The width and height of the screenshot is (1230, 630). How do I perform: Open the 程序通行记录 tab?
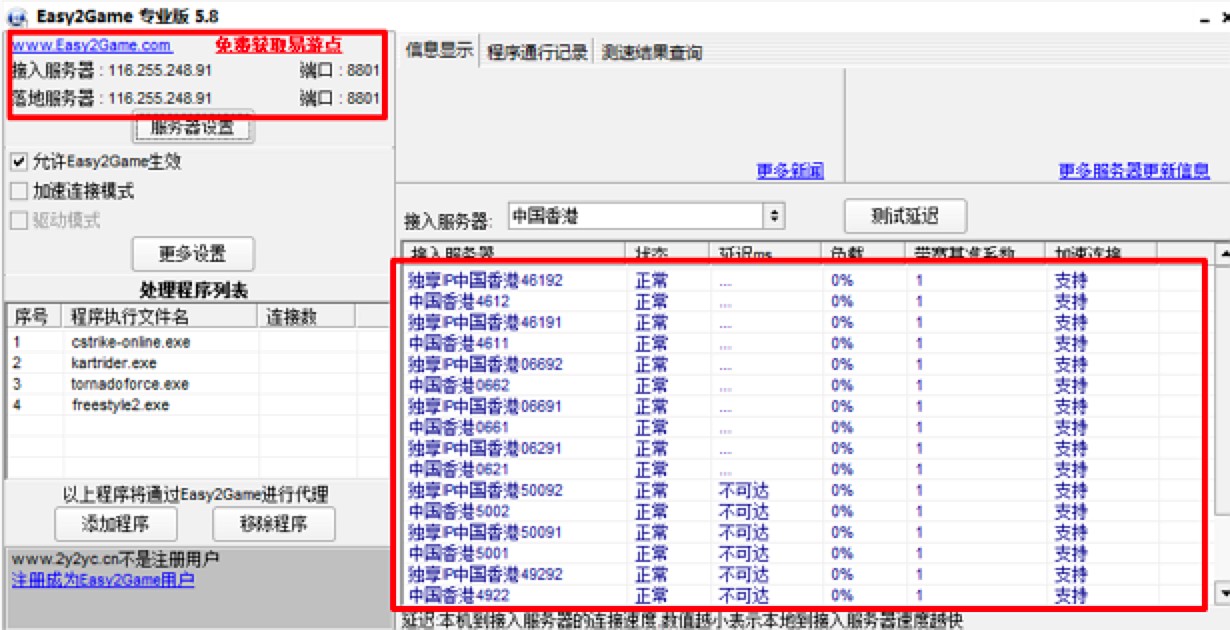537,52
